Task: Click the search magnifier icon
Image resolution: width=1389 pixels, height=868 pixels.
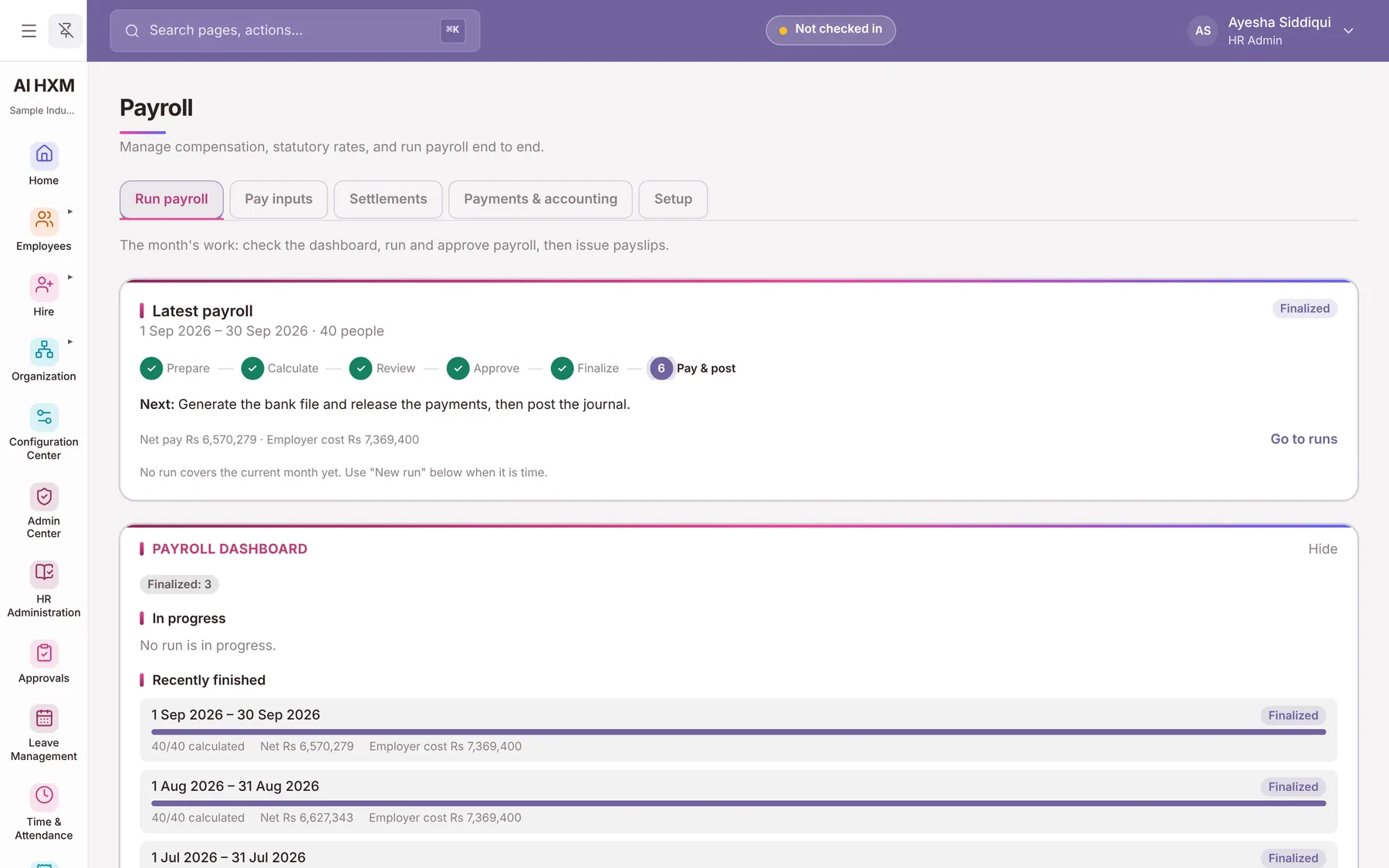Action: (132, 31)
